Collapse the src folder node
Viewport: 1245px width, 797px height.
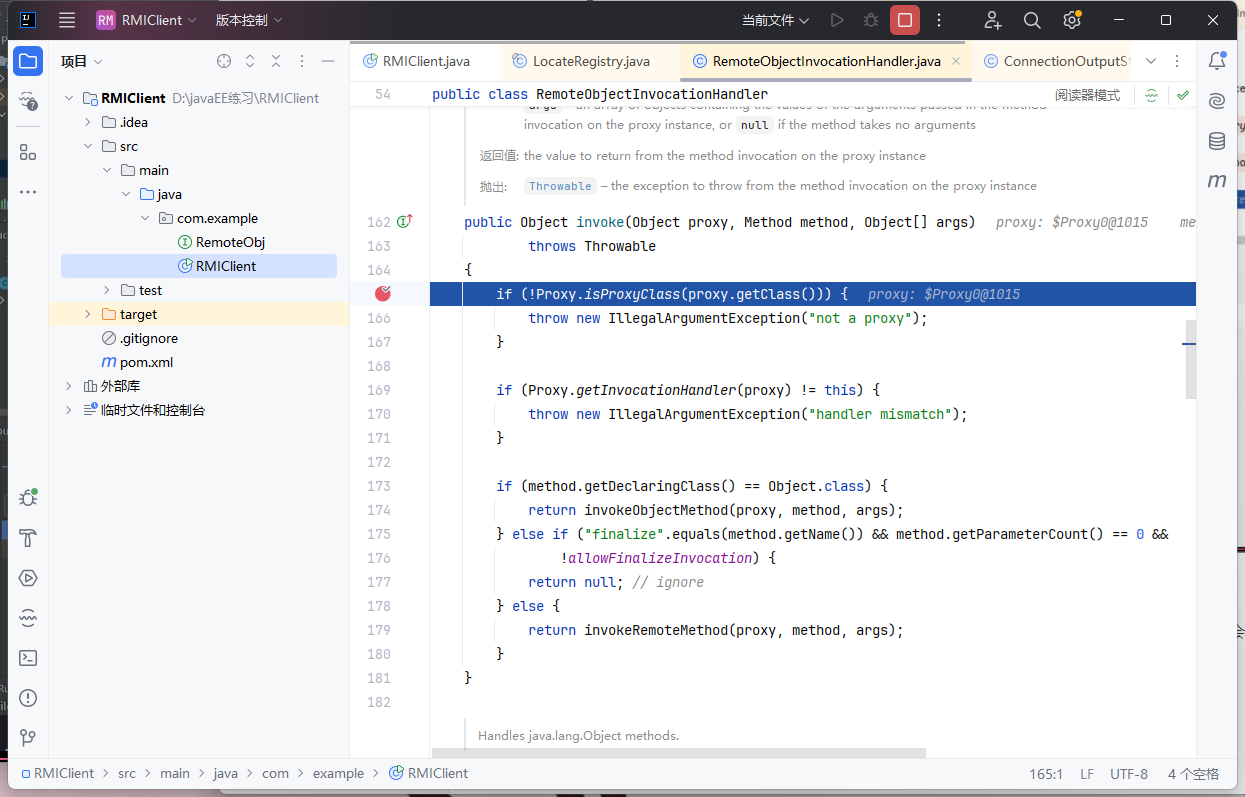tap(87, 146)
